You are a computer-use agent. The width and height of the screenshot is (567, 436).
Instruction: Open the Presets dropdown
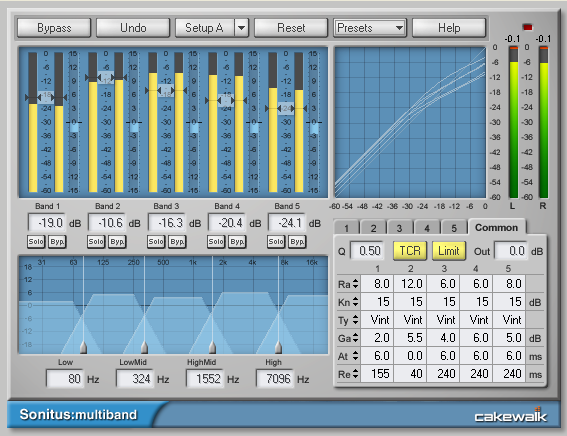click(x=370, y=28)
